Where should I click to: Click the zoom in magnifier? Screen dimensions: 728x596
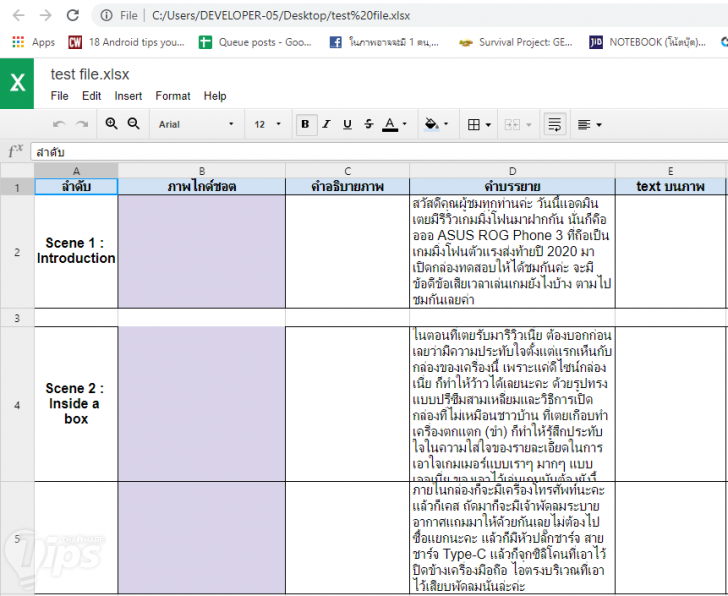(111, 123)
